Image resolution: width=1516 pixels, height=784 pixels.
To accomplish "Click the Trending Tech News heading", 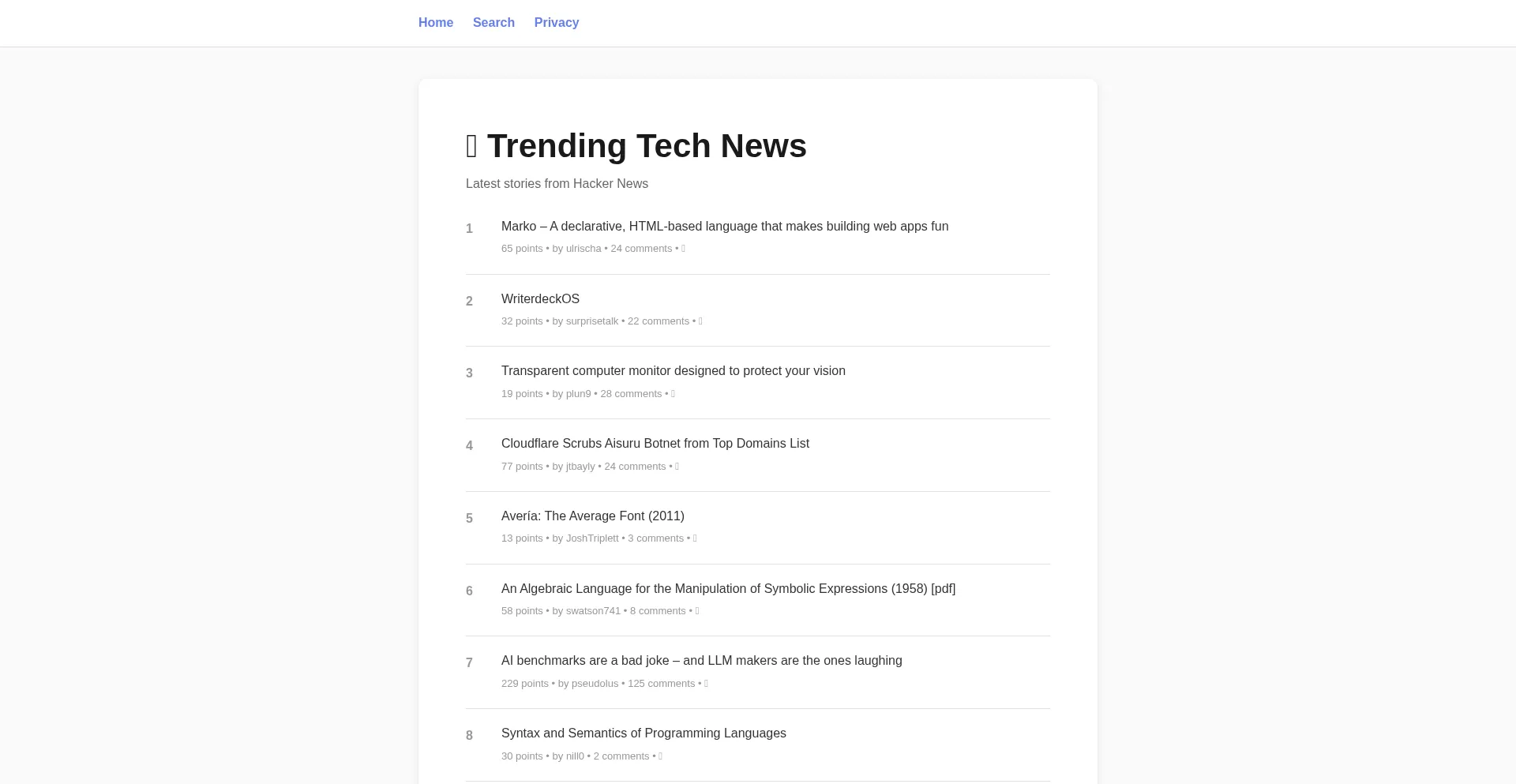I will pos(646,146).
